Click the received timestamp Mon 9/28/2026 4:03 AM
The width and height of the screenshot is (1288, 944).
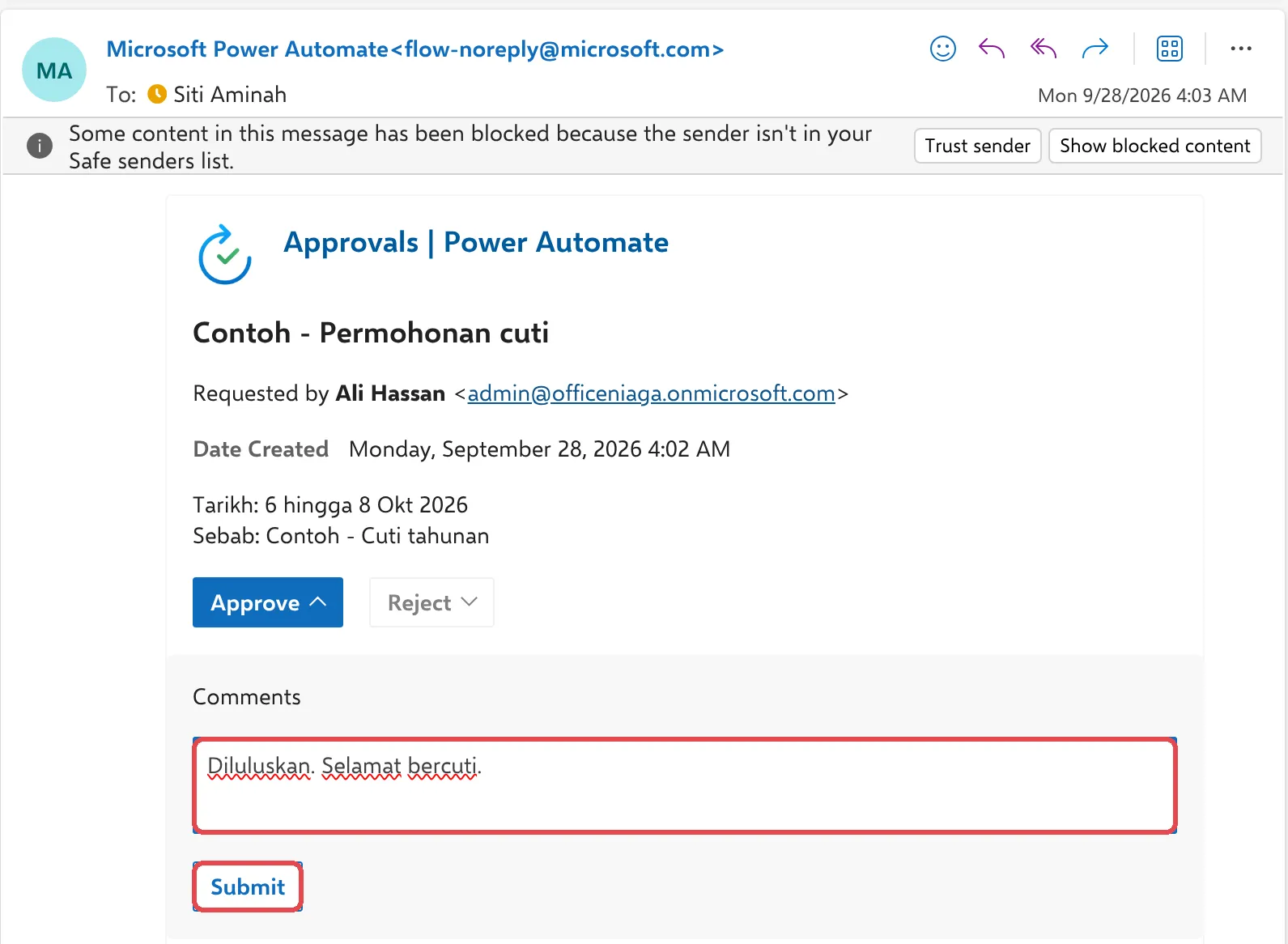(x=1142, y=96)
